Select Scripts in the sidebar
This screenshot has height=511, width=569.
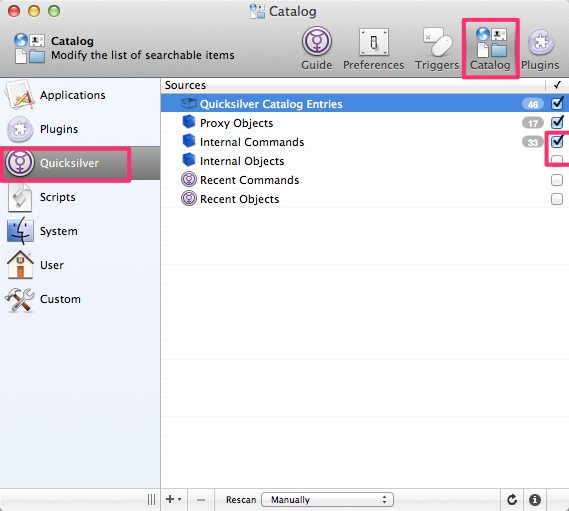point(80,197)
